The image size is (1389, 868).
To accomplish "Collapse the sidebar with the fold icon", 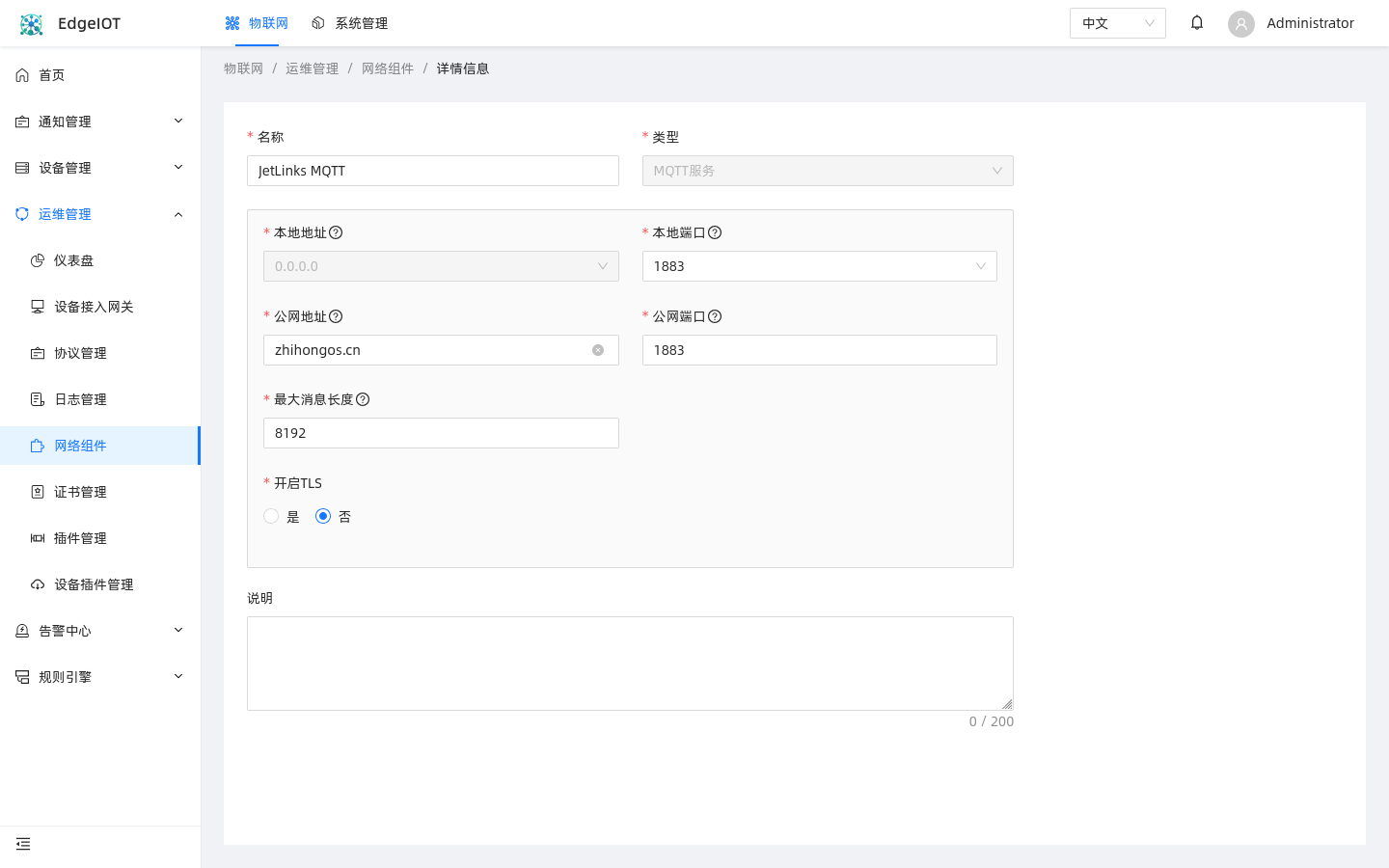I will 23,844.
